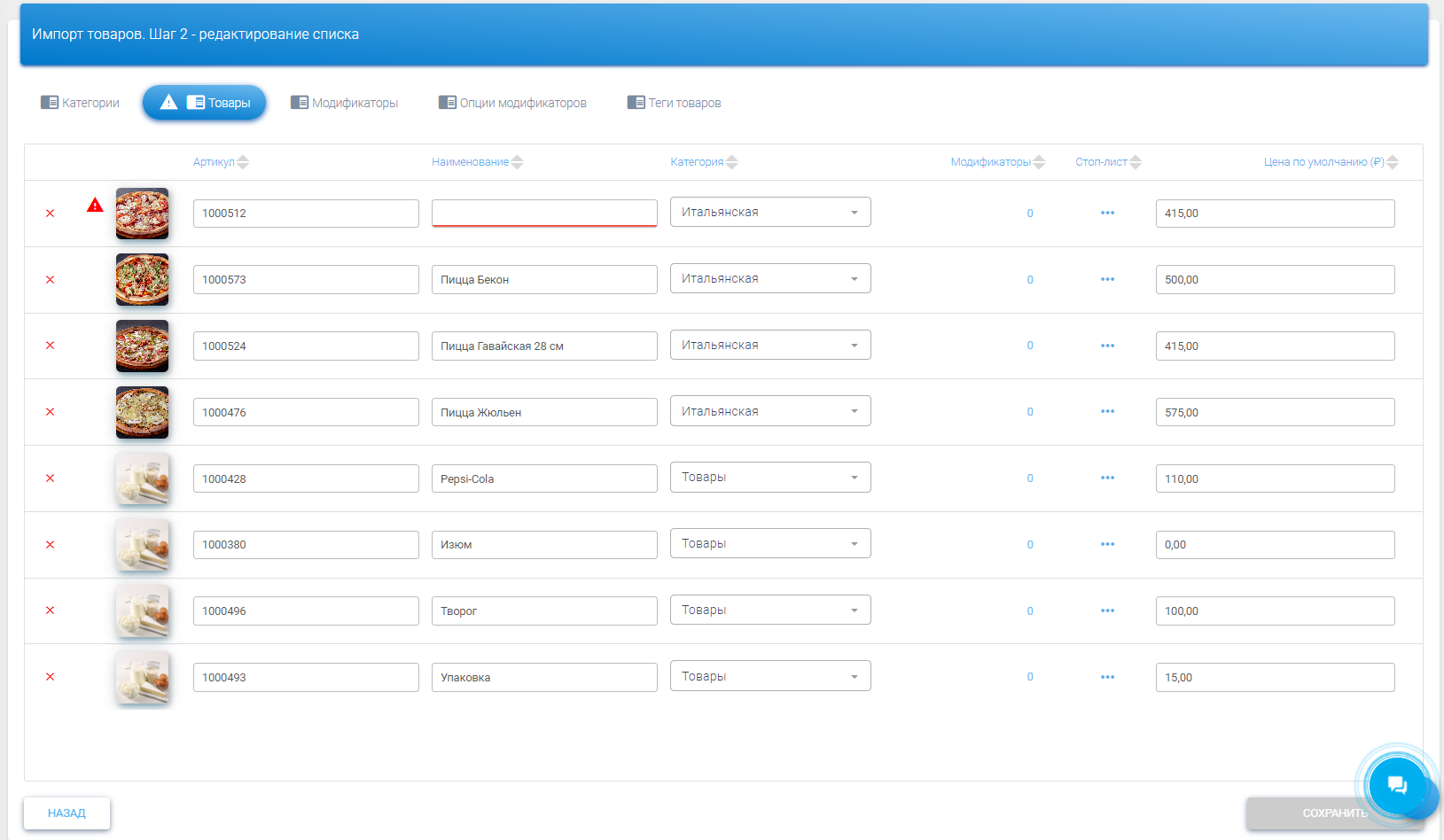This screenshot has height=840, width=1444.
Task: Click the Пицца Жюльен product thumbnail
Action: pos(142,412)
